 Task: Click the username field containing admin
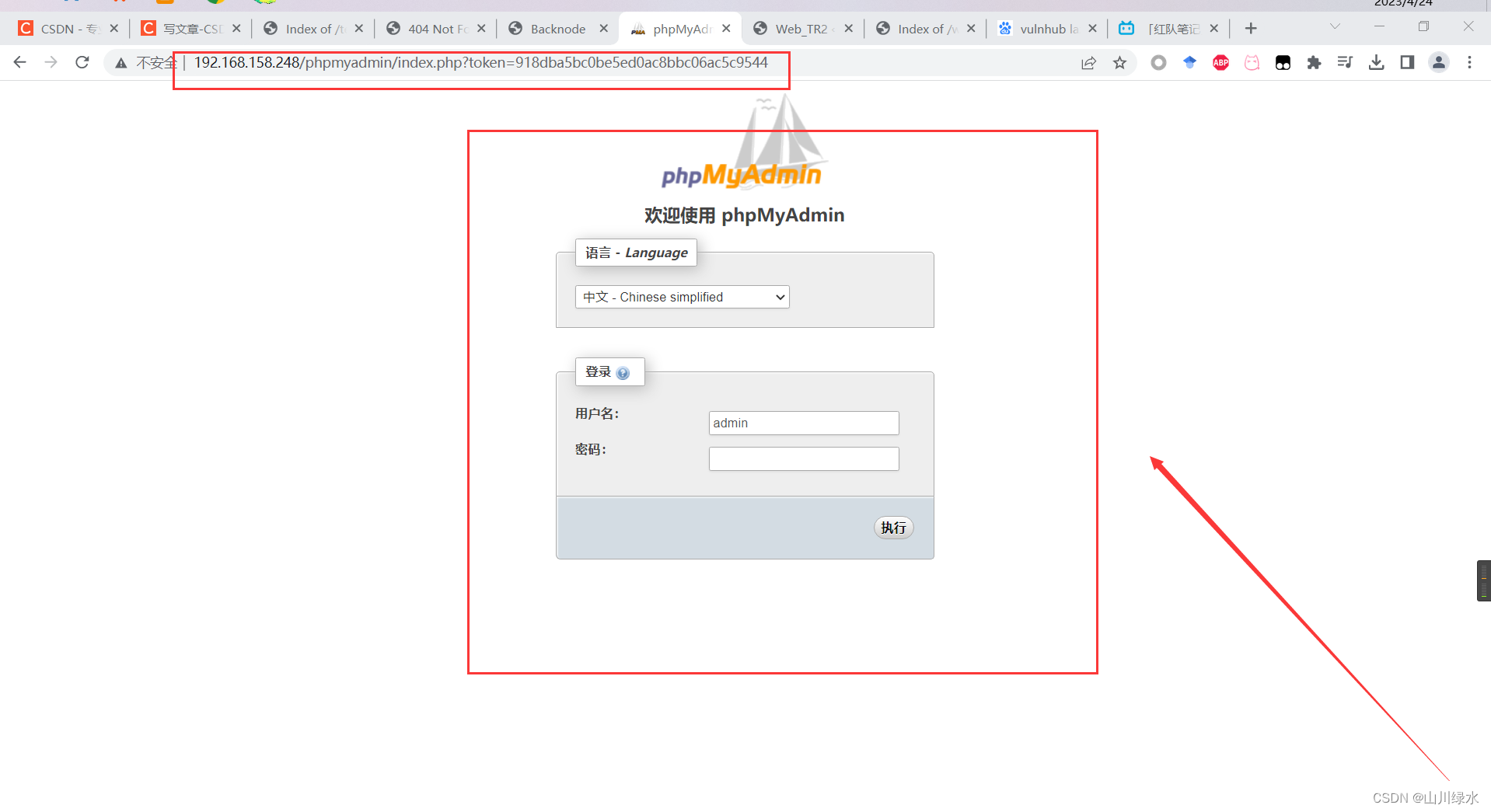click(804, 423)
